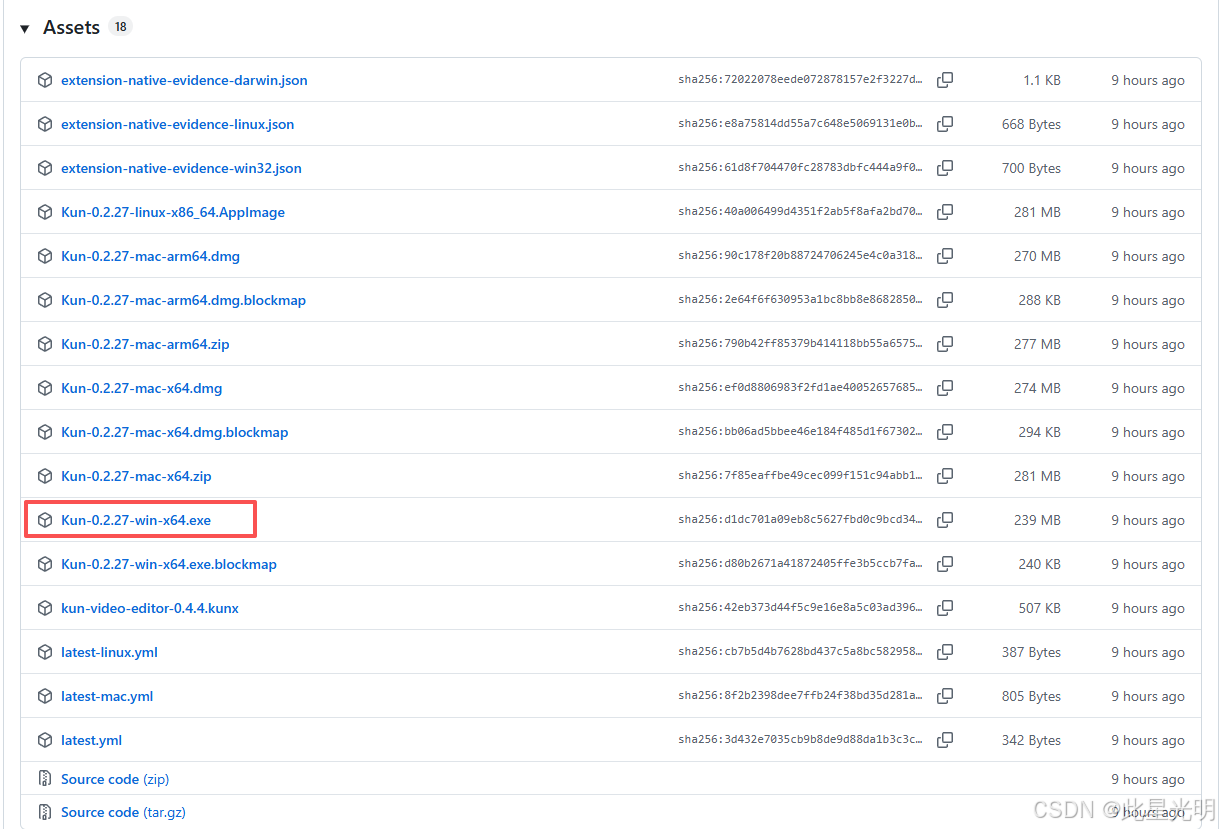Copy SHA256 of Kun-0.2.27-win-x64.exe.blockmap
Screen dimensions: 1220x829
[x=945, y=564]
